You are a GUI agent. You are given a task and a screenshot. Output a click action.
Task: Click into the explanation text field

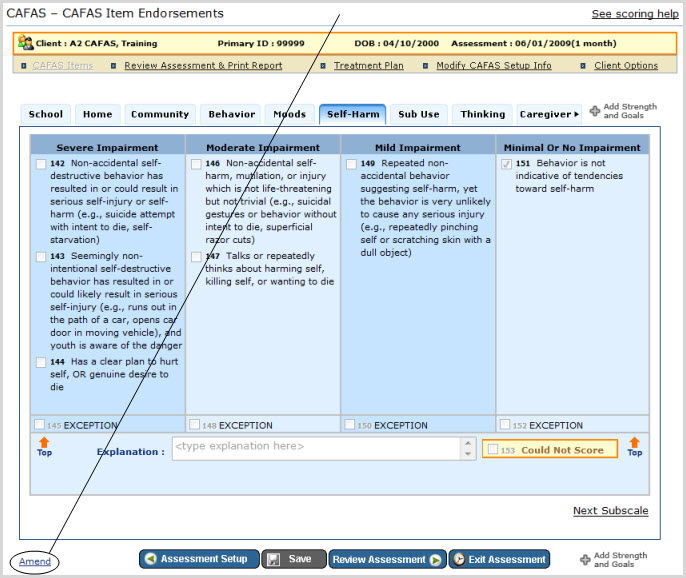[316, 448]
